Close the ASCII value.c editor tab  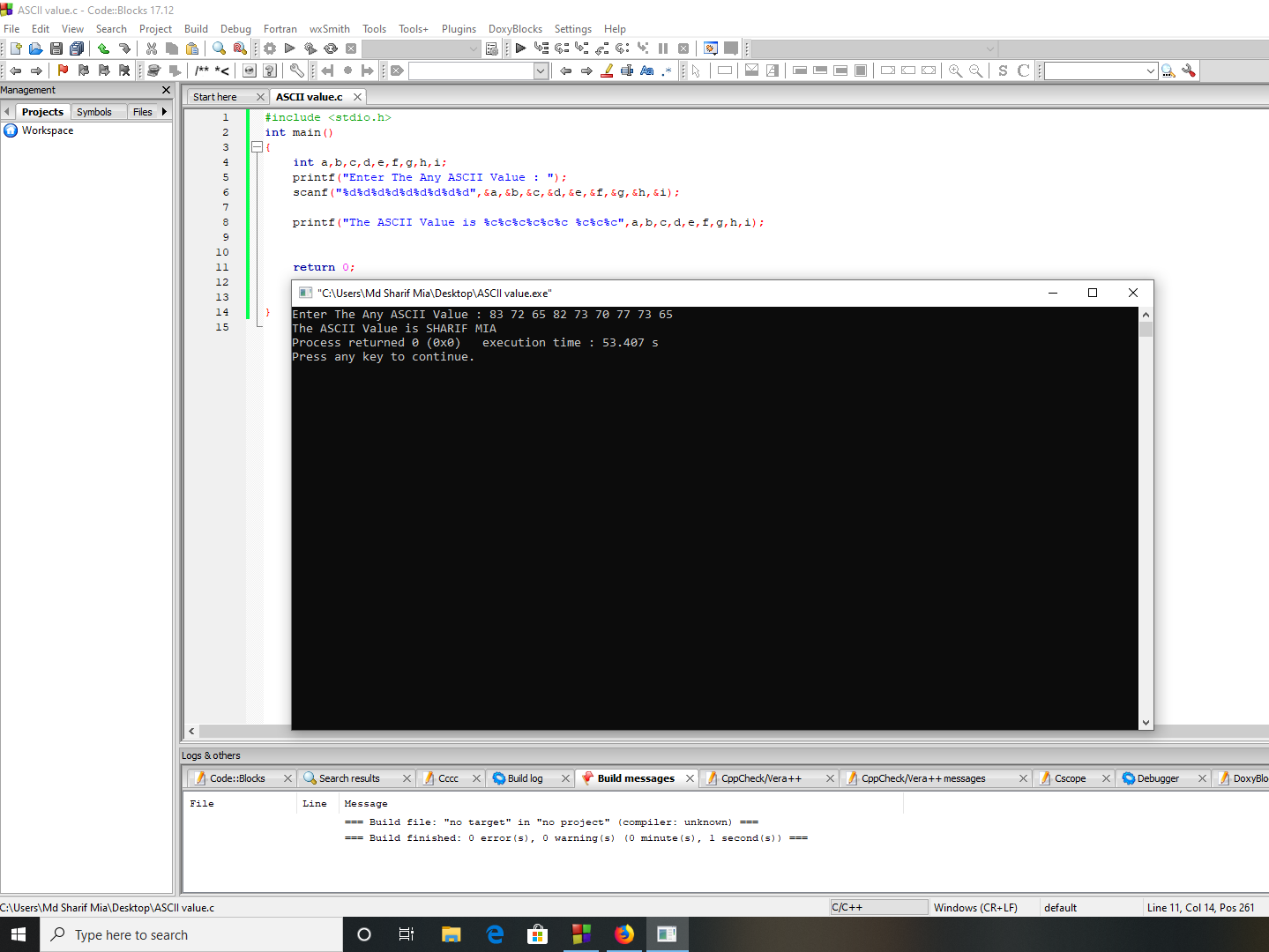357,97
